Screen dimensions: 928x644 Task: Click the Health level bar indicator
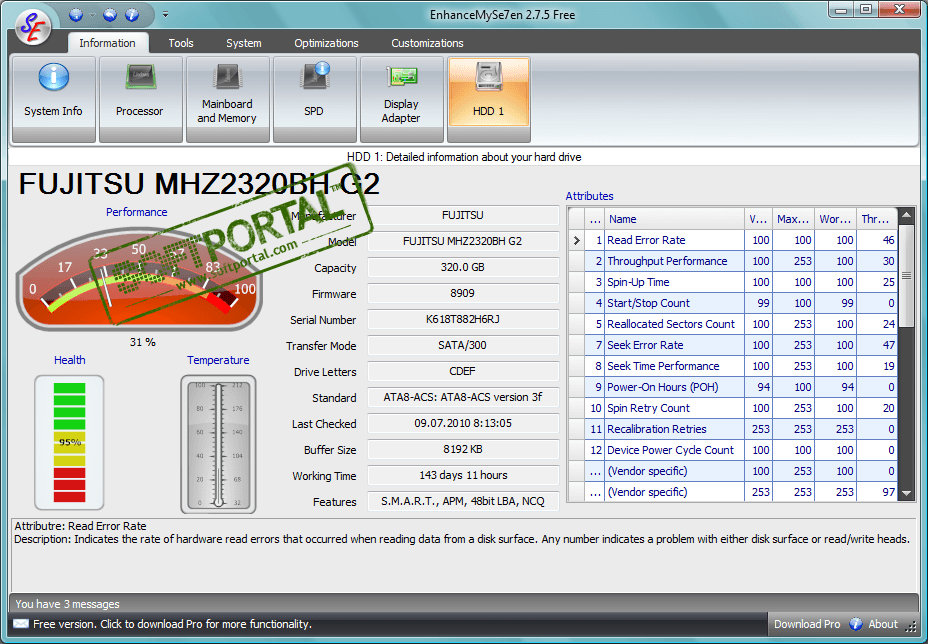69,443
